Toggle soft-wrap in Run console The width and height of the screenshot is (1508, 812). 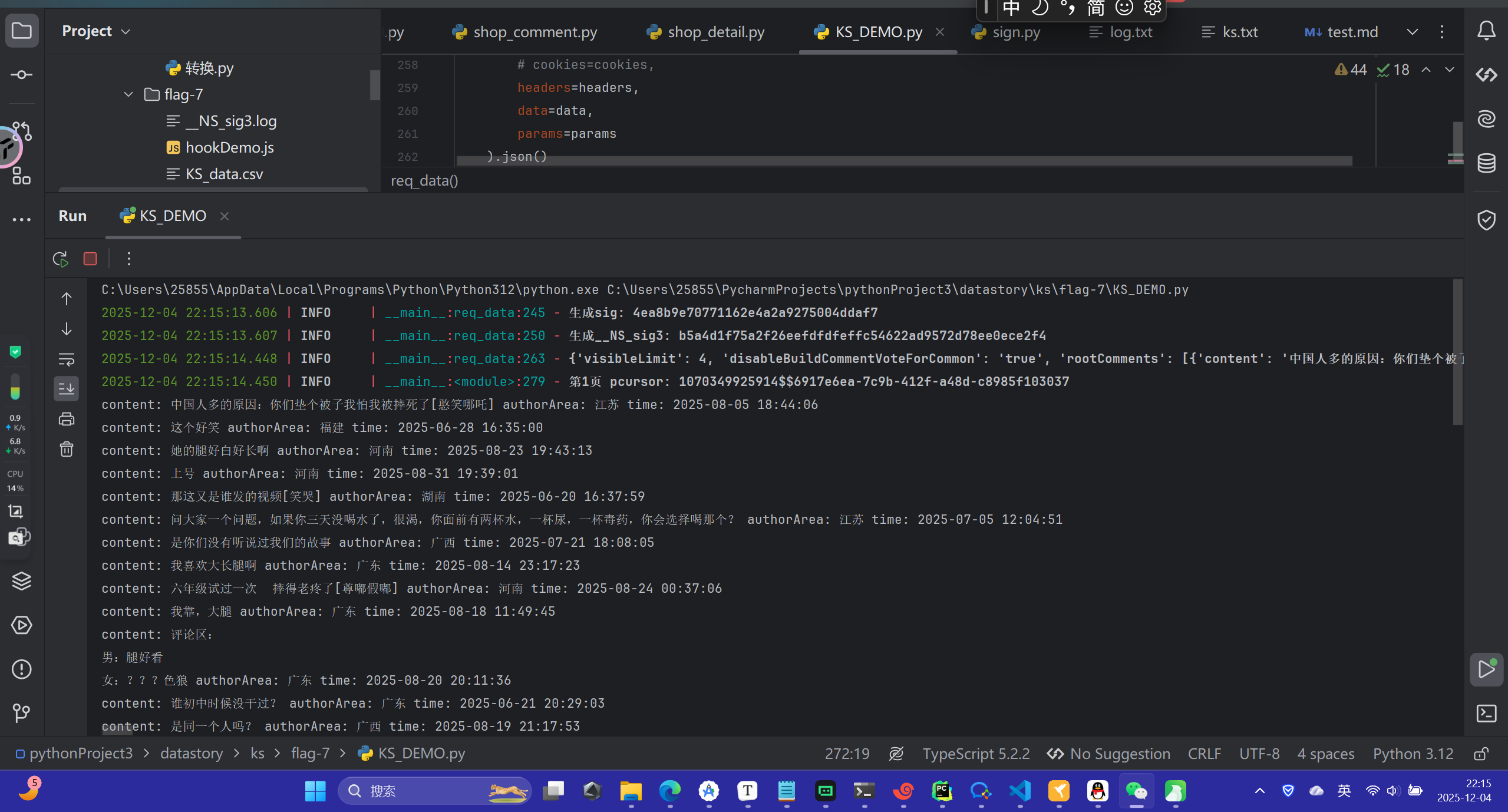pyautogui.click(x=67, y=359)
